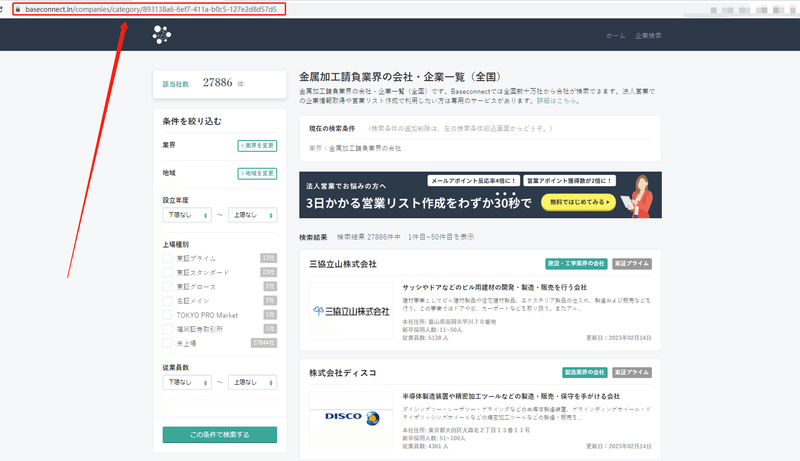Check the 東証スタンダード checkbox

pos(167,272)
